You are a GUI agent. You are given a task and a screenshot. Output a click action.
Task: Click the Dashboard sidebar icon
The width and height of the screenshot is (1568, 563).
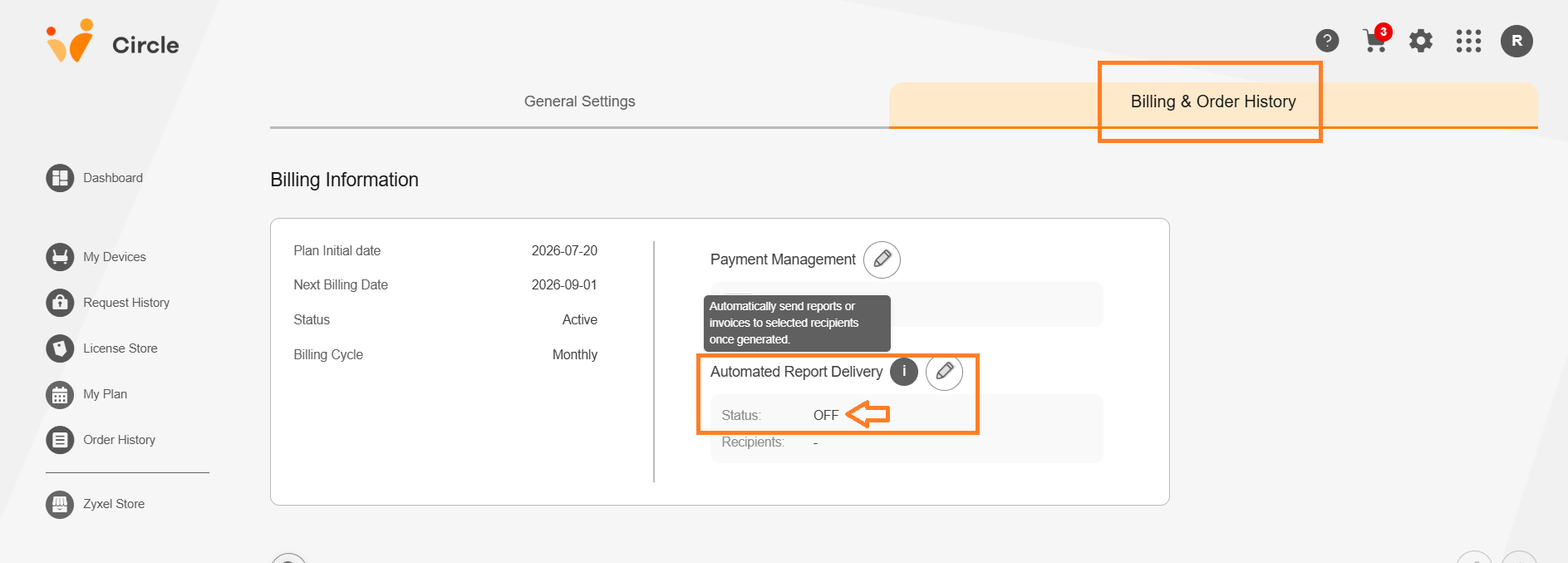click(60, 178)
